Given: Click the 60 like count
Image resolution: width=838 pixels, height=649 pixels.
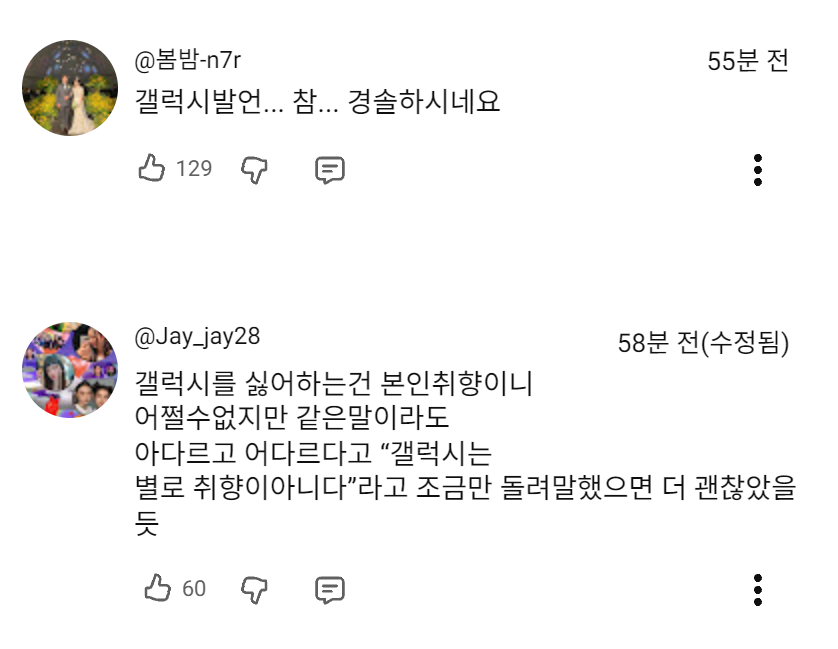Looking at the screenshot, I should (x=194, y=589).
